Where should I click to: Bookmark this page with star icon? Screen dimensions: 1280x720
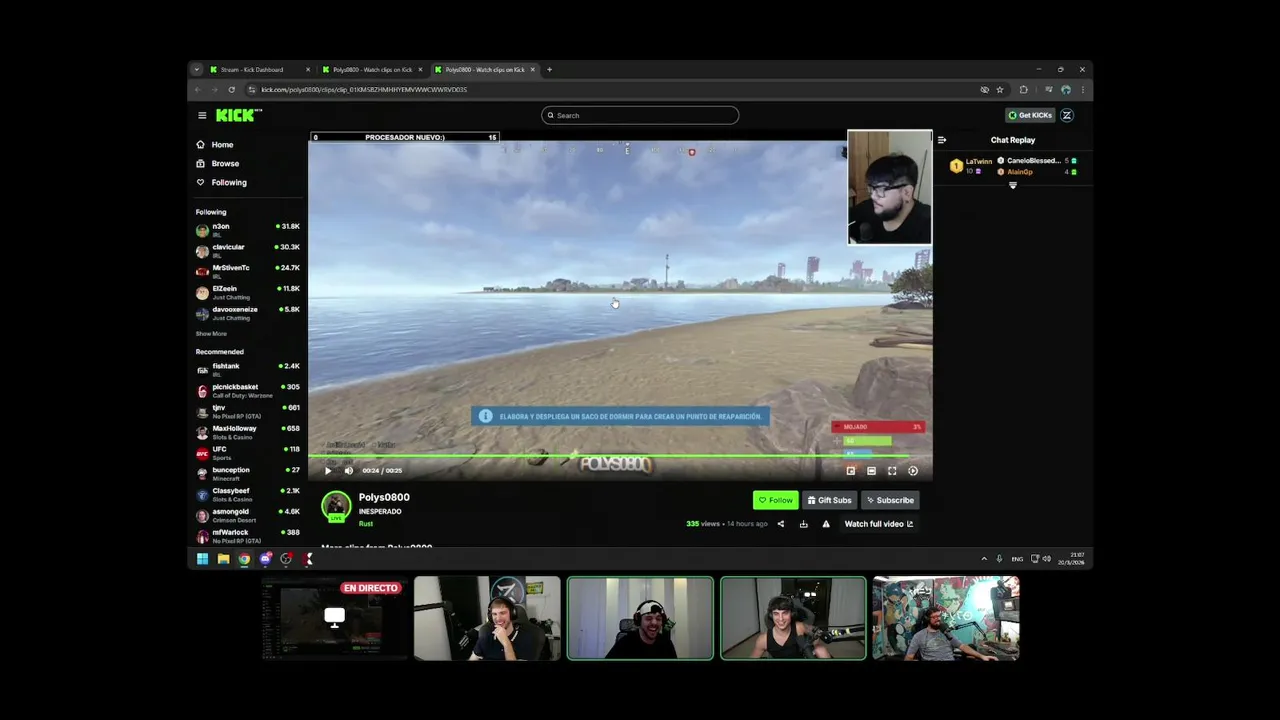point(1000,90)
